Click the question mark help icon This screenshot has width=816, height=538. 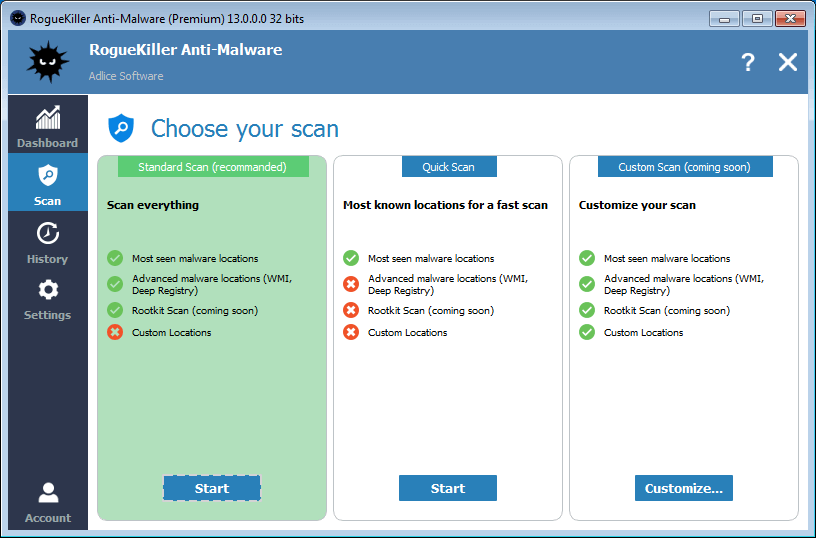(x=747, y=62)
